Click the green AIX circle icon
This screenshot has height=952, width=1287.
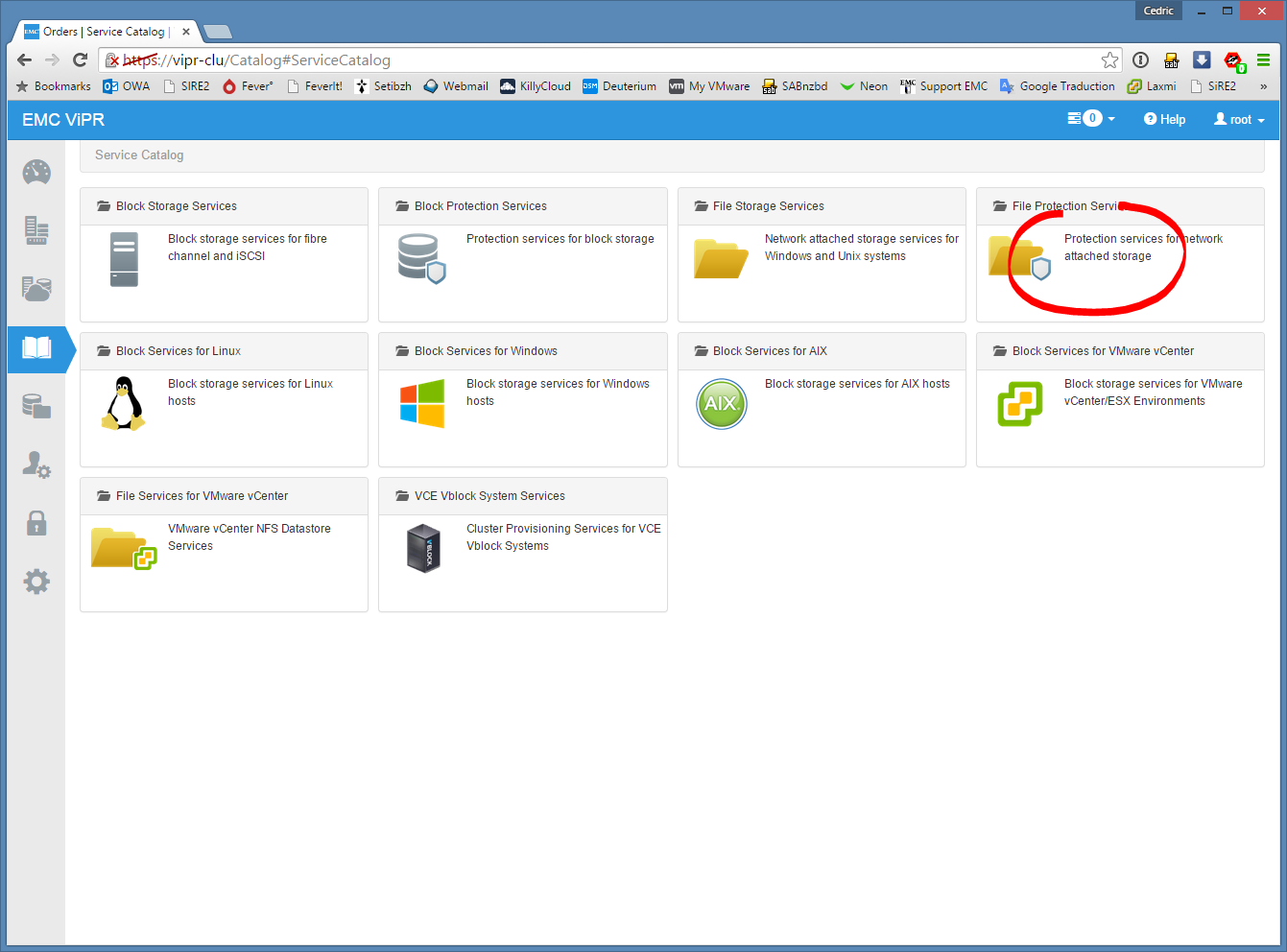[721, 403]
